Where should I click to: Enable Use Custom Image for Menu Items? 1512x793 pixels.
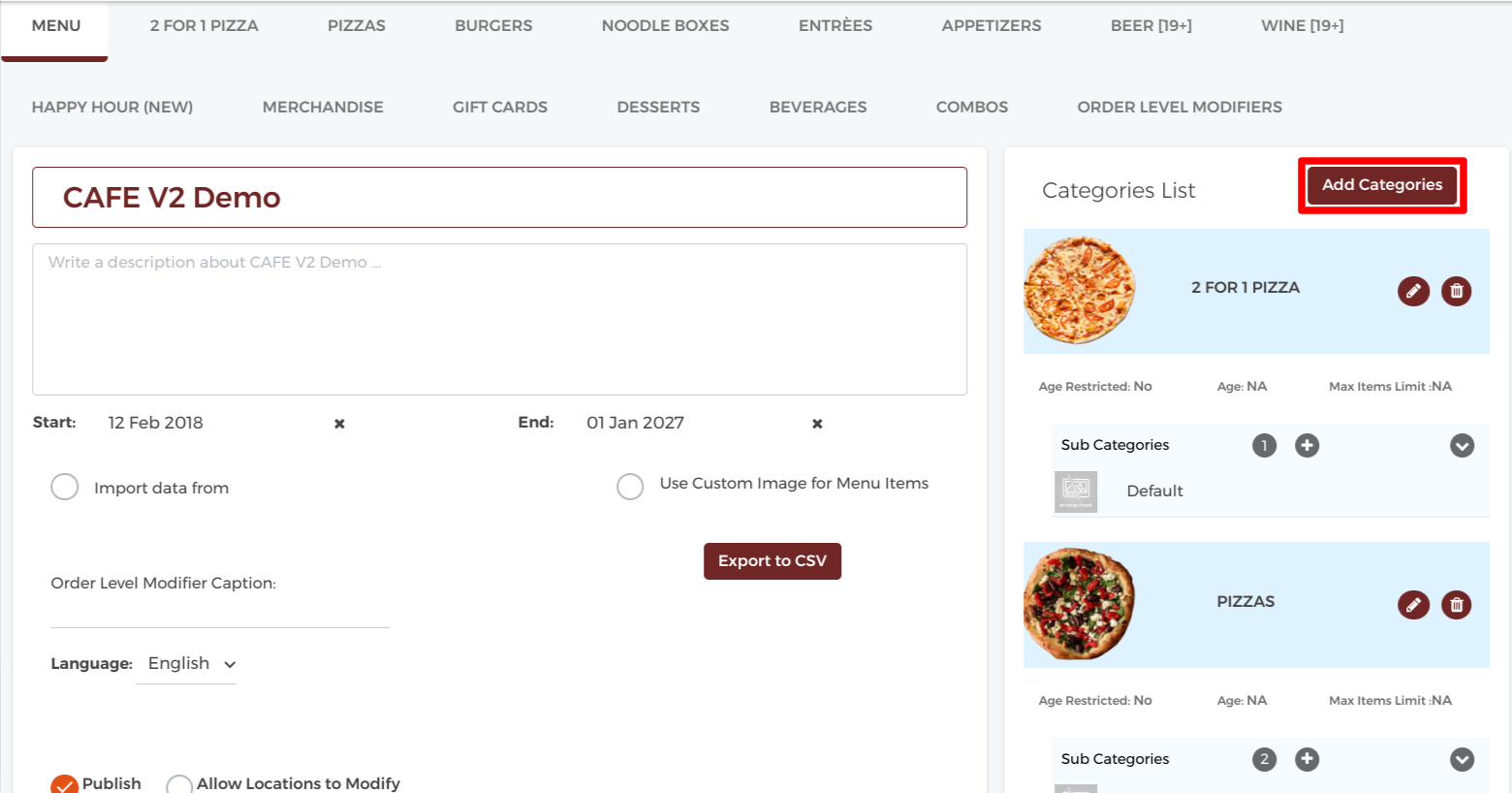(x=630, y=487)
